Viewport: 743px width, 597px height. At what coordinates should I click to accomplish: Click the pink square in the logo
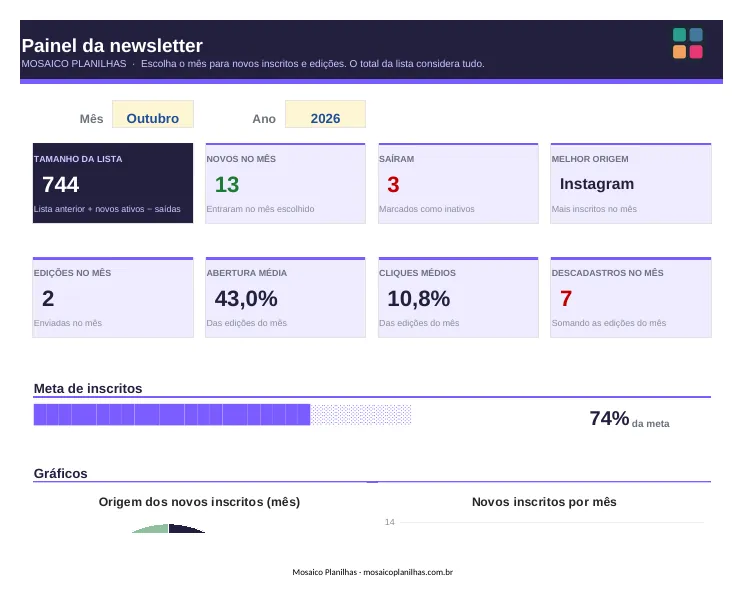tap(696, 52)
